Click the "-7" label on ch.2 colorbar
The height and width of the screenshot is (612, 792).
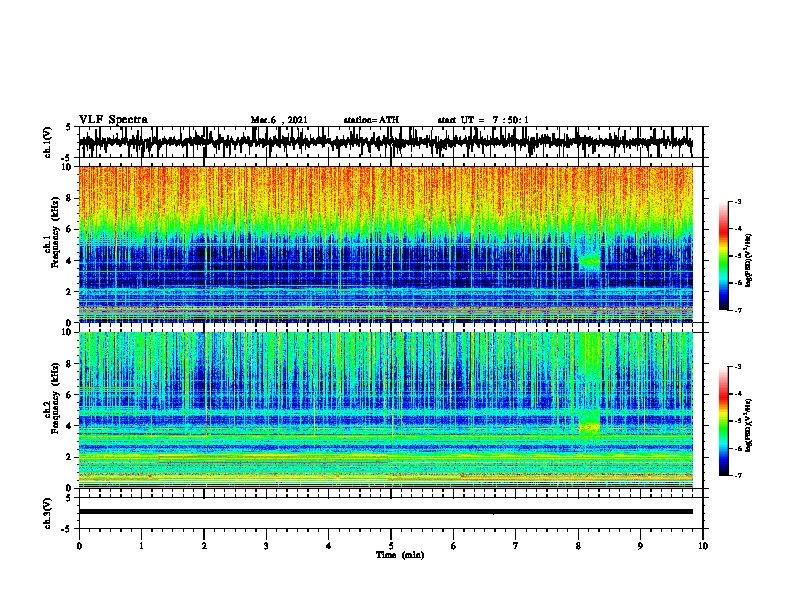point(737,475)
